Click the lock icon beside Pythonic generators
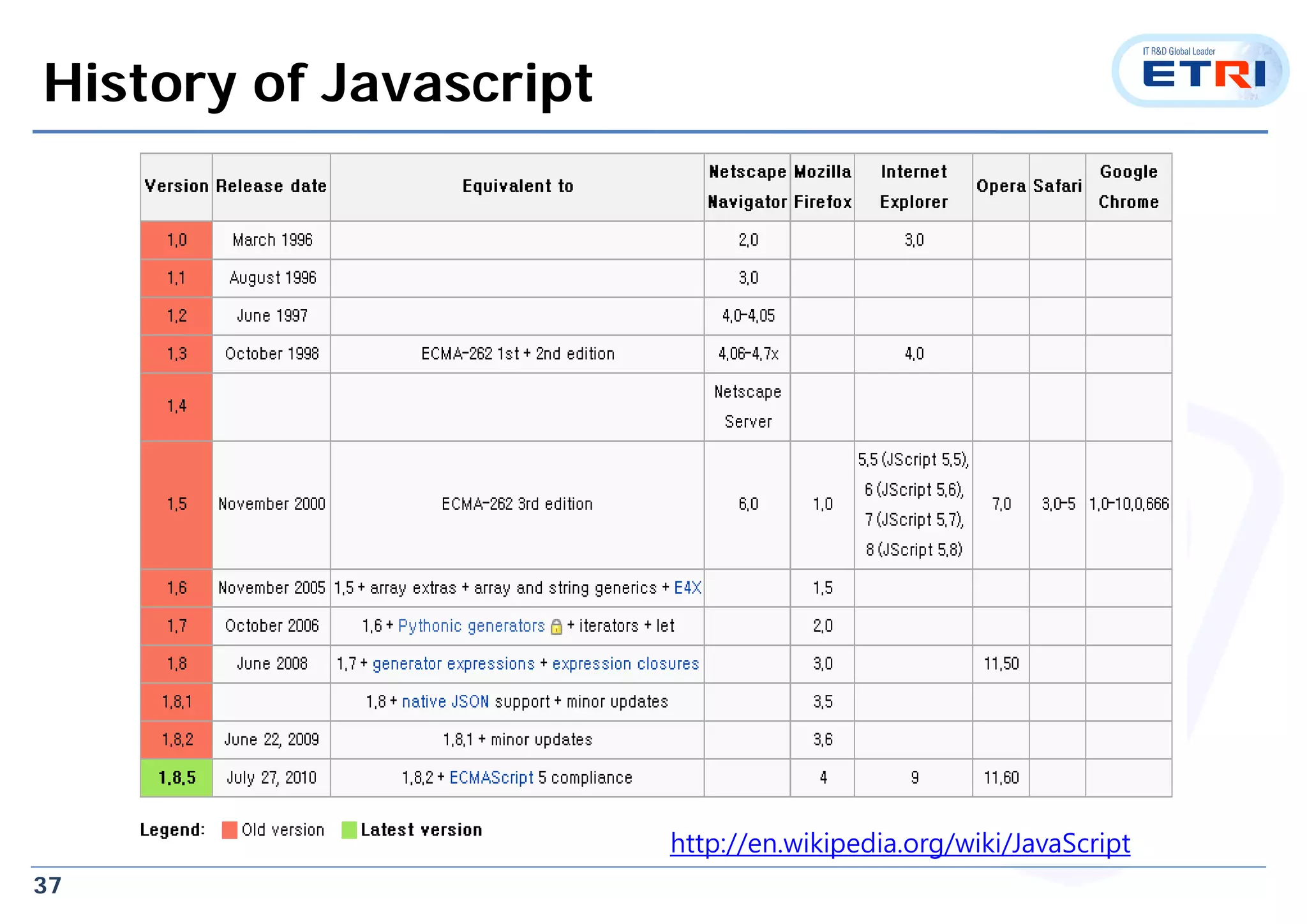This screenshot has width=1307, height=924. tap(556, 627)
